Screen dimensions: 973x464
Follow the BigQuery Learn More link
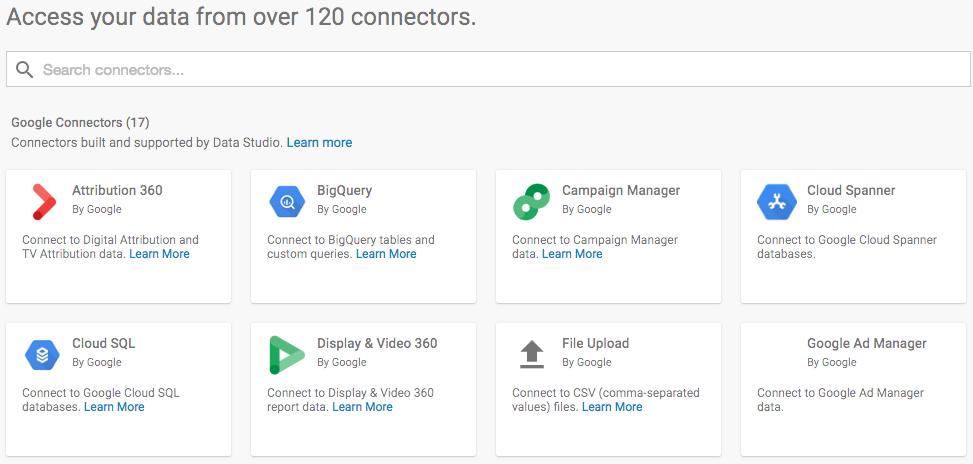[386, 254]
